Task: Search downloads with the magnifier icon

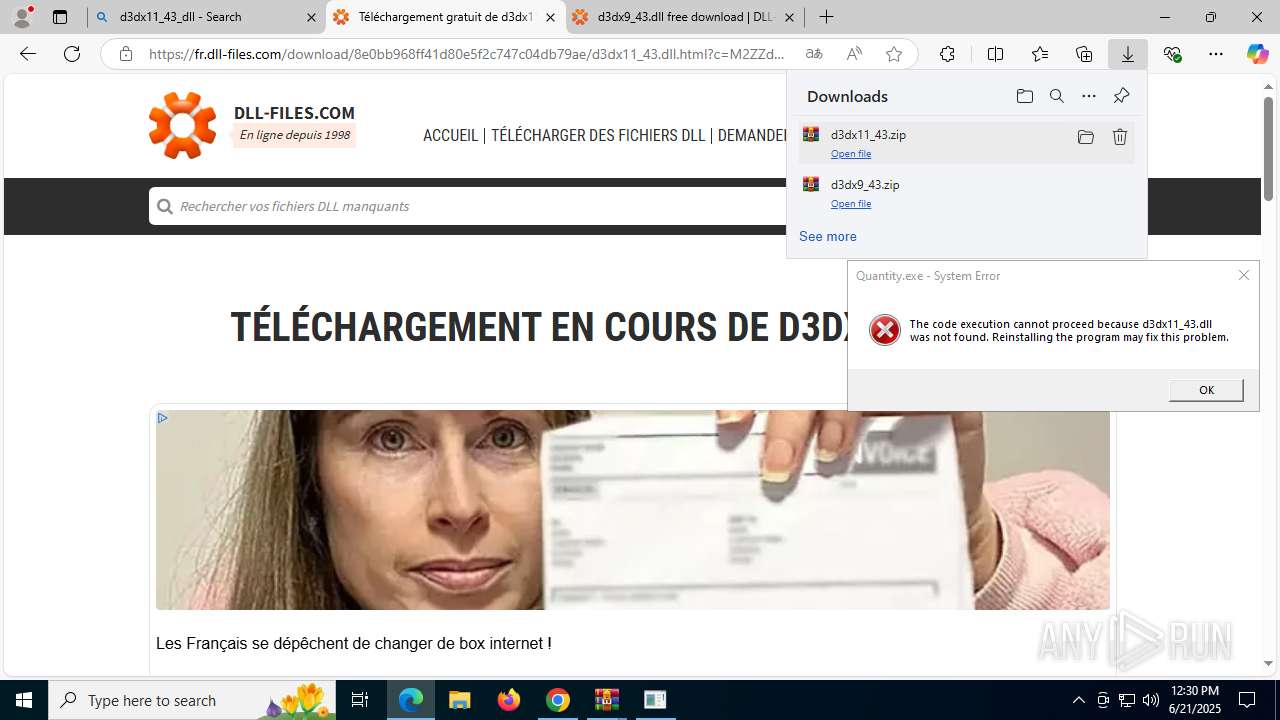Action: click(1056, 96)
